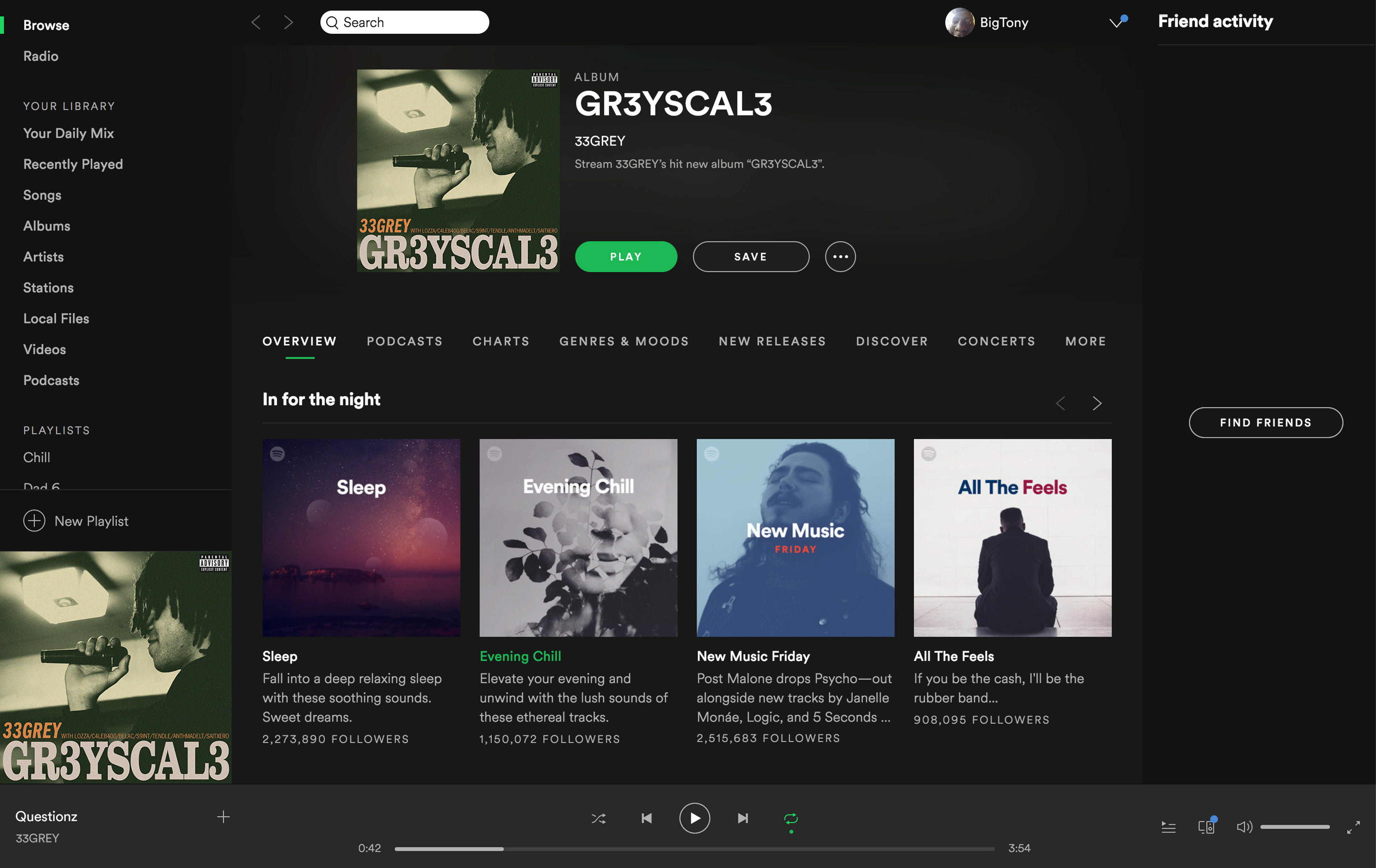The height and width of the screenshot is (868, 1376).
Task: Open the MORE tab dropdown
Action: 1085,341
